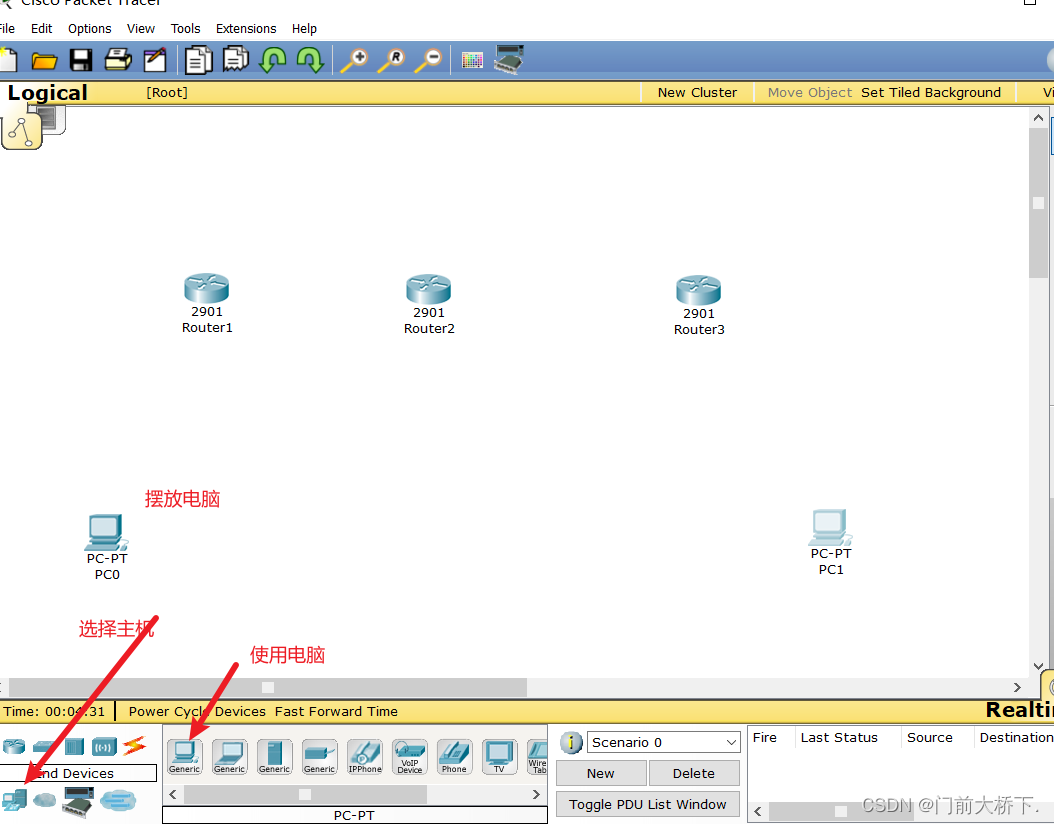Choose the Hubs device category
This screenshot has width=1054, height=824.
tap(74, 746)
